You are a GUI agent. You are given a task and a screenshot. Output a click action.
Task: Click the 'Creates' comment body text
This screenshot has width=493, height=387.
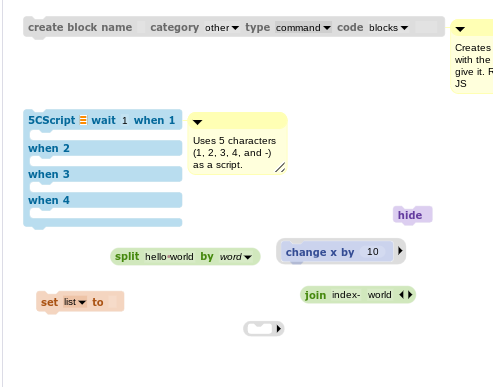474,66
